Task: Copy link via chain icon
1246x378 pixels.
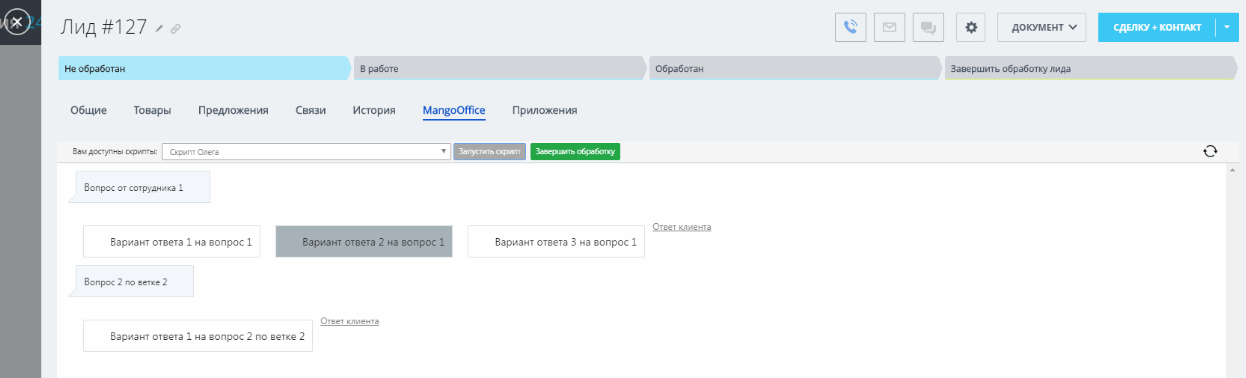Action: point(176,29)
